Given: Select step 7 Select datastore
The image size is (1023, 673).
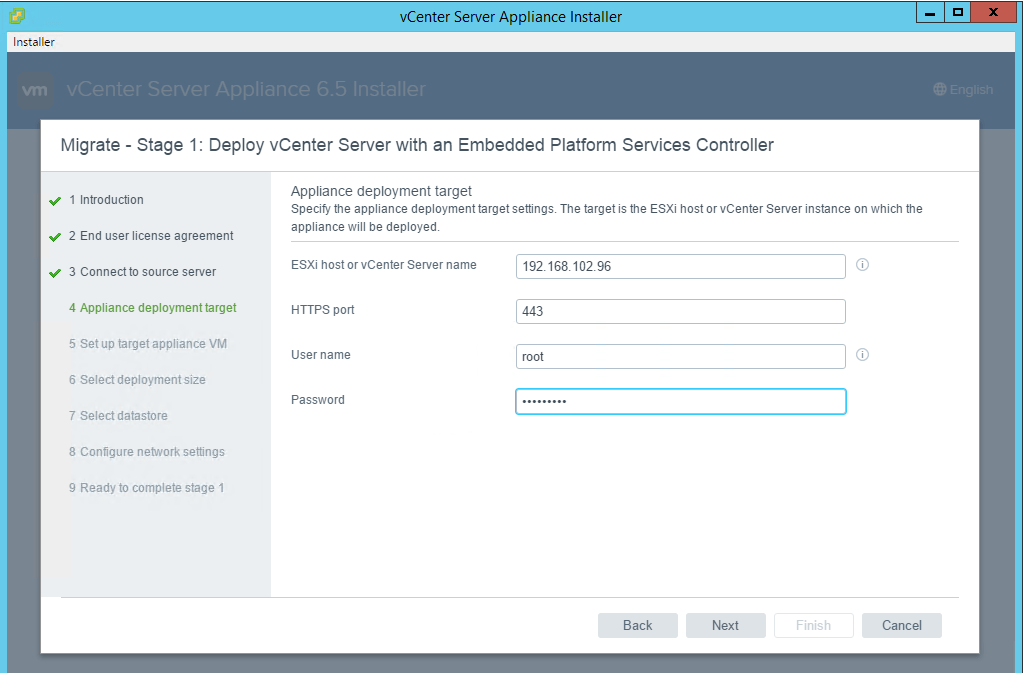Looking at the screenshot, I should (118, 415).
